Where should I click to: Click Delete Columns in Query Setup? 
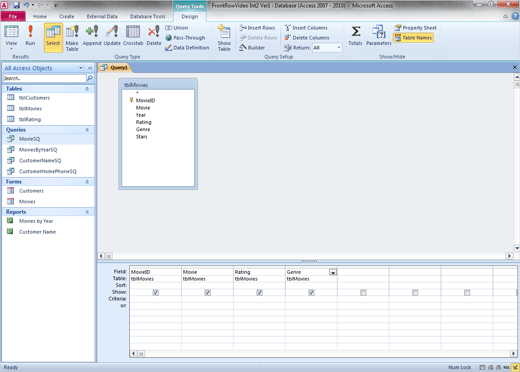point(307,38)
